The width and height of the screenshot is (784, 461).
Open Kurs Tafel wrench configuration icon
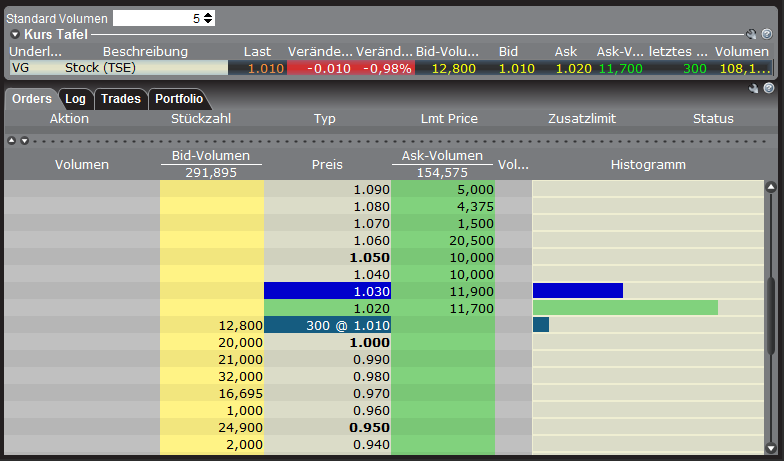(x=752, y=34)
